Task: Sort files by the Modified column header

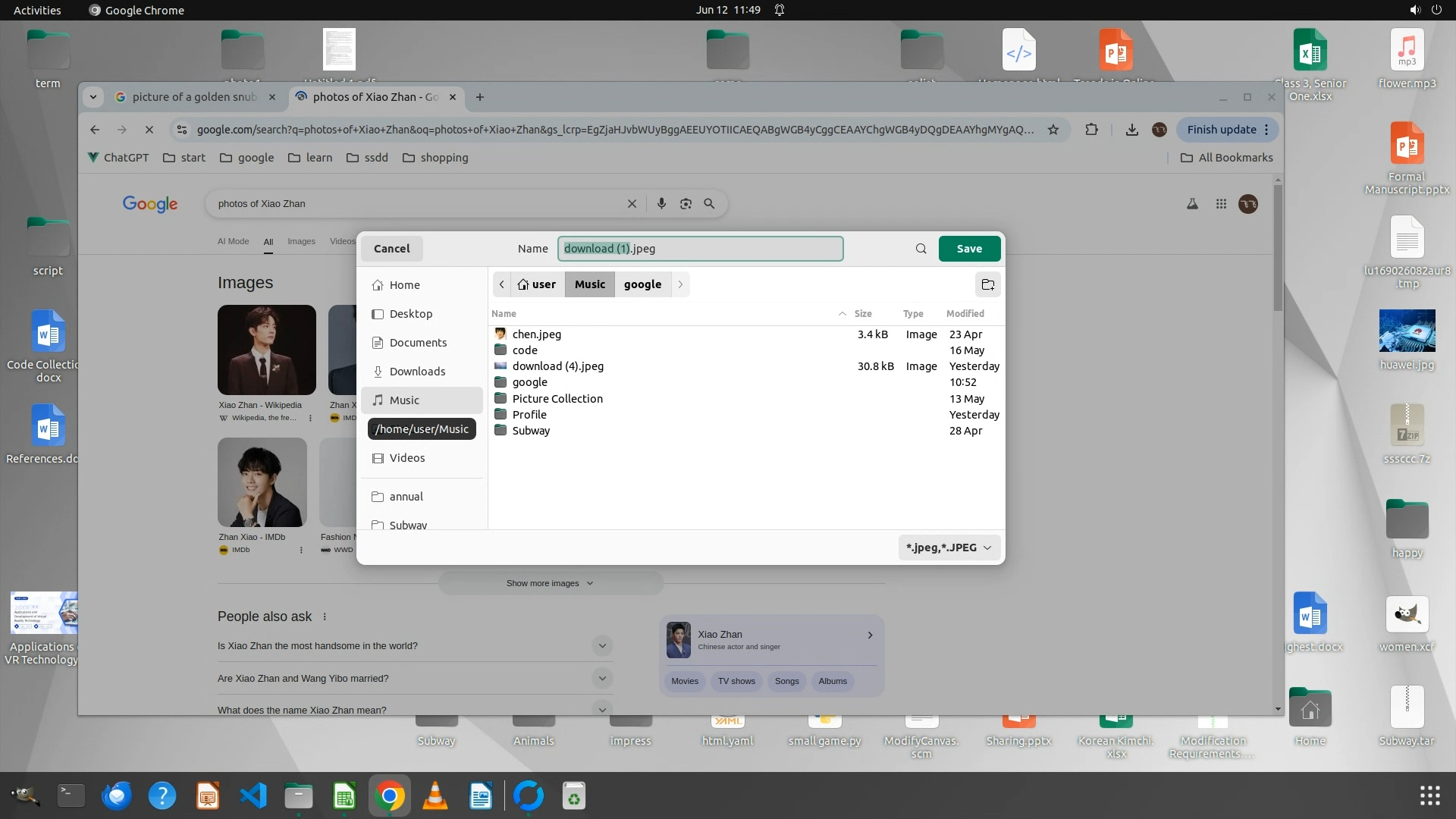Action: coord(965,314)
